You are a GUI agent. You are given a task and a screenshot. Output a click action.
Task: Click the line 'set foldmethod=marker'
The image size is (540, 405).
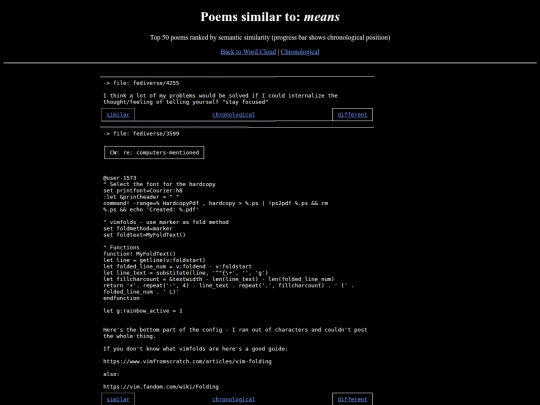tap(138, 228)
